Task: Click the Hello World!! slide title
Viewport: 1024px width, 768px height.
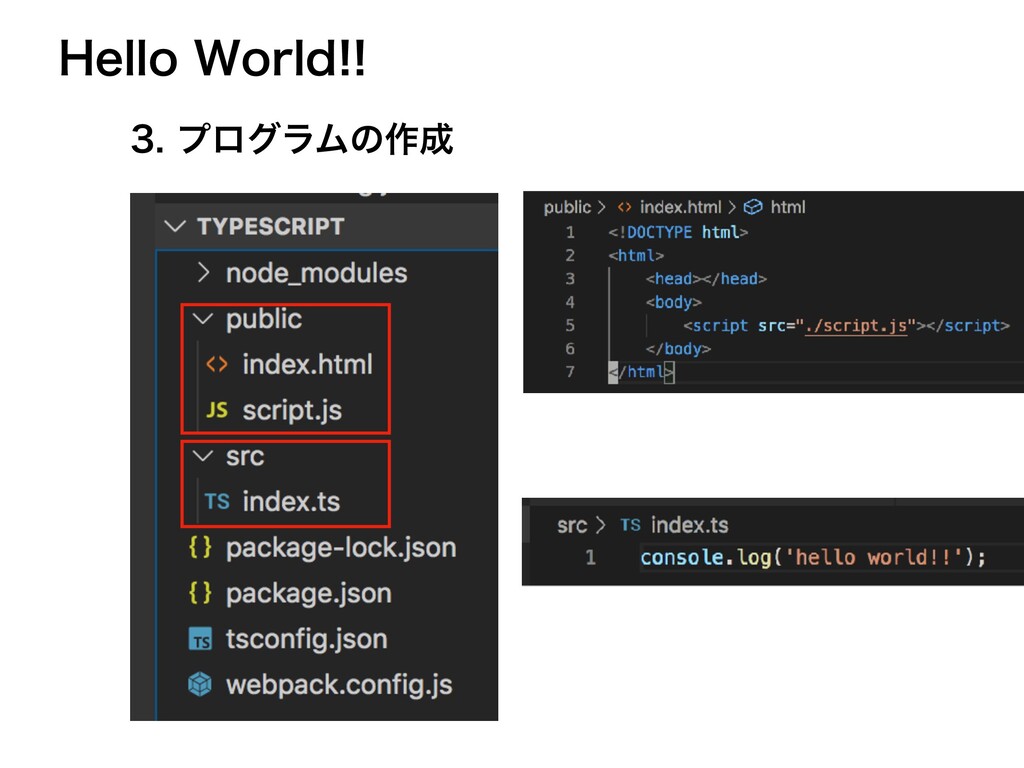Action: pyautogui.click(x=212, y=58)
